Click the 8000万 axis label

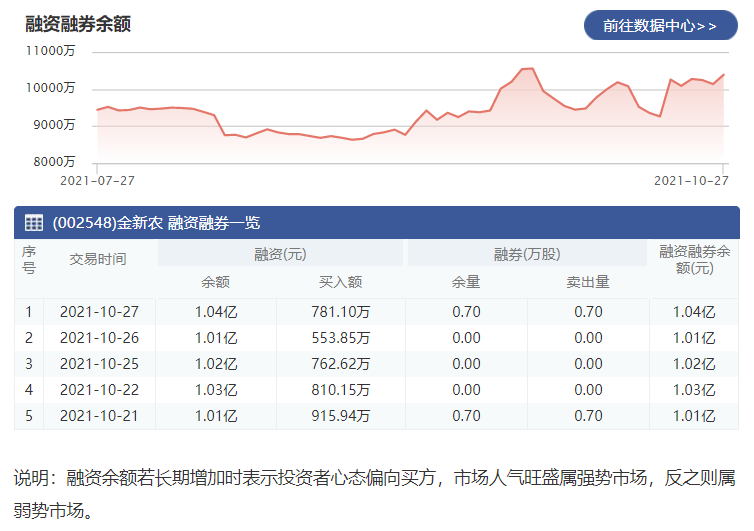click(54, 162)
